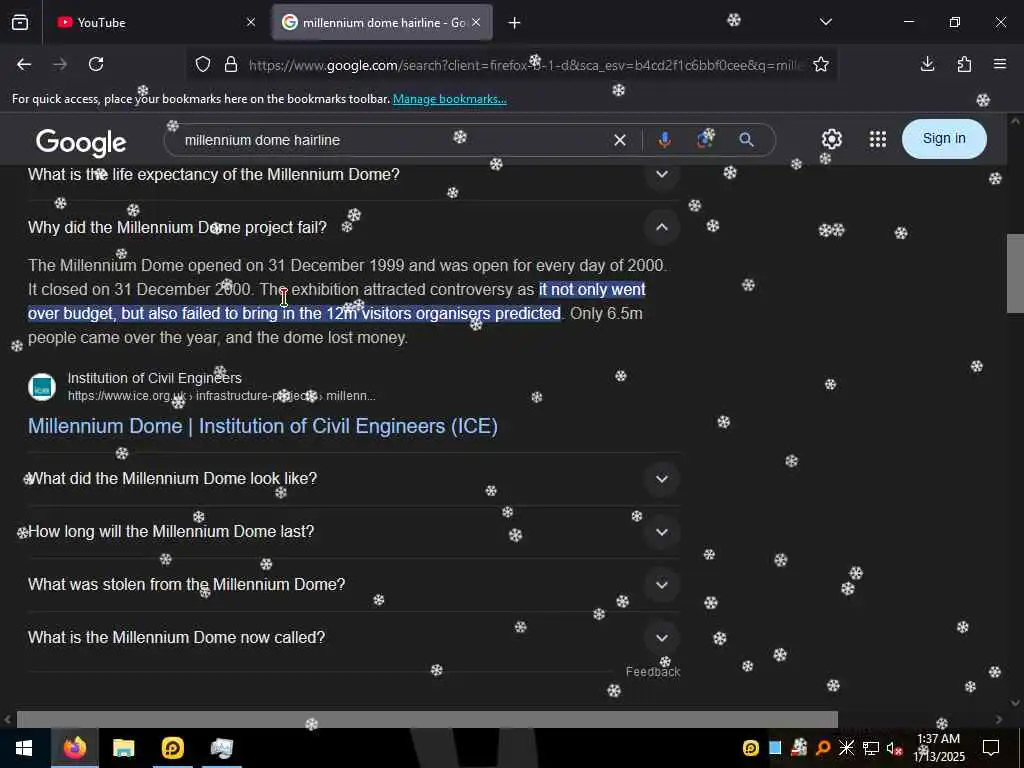
Task: Click Institution of Civil Engineers source name
Action: [155, 378]
